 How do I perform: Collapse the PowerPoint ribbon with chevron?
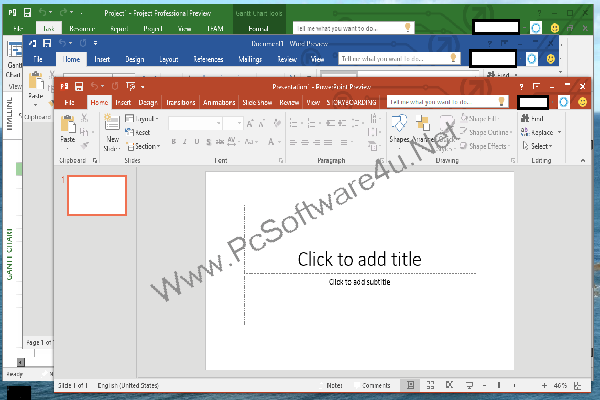[x=582, y=160]
